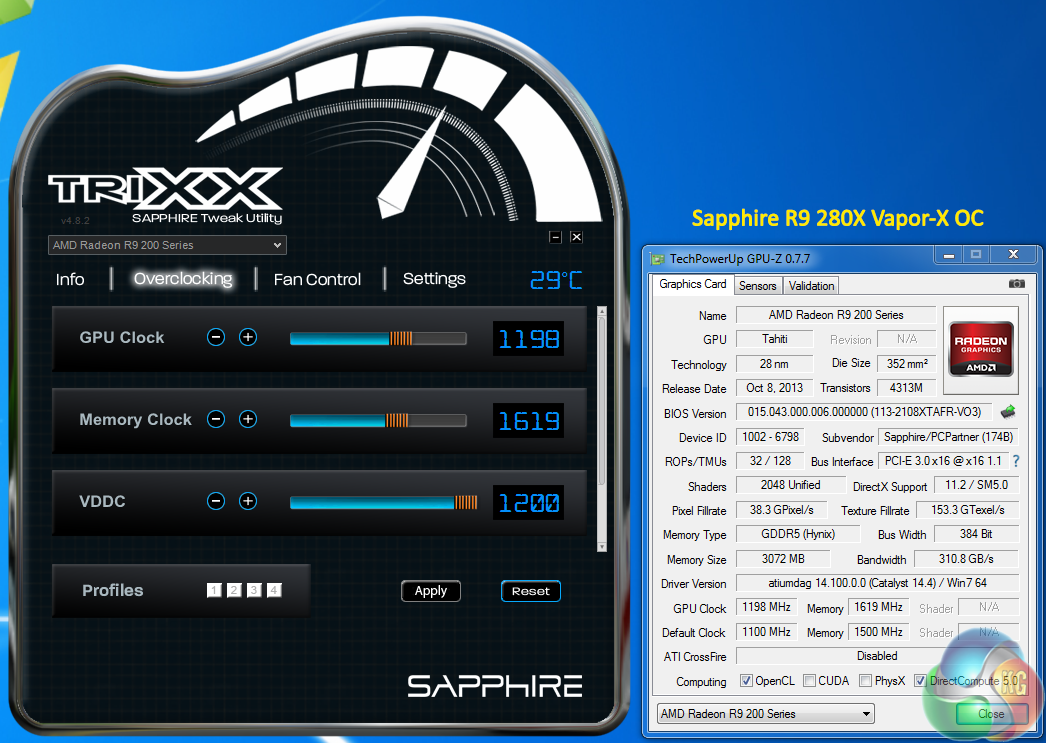Click the GPU Clock value 1198 display
The width and height of the screenshot is (1046, 743).
[528, 339]
